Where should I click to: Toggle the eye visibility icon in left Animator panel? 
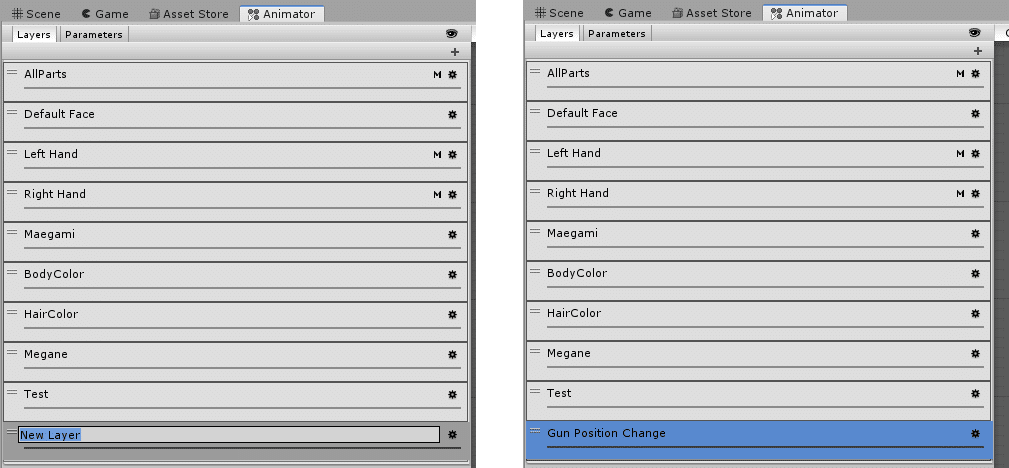pyautogui.click(x=451, y=33)
